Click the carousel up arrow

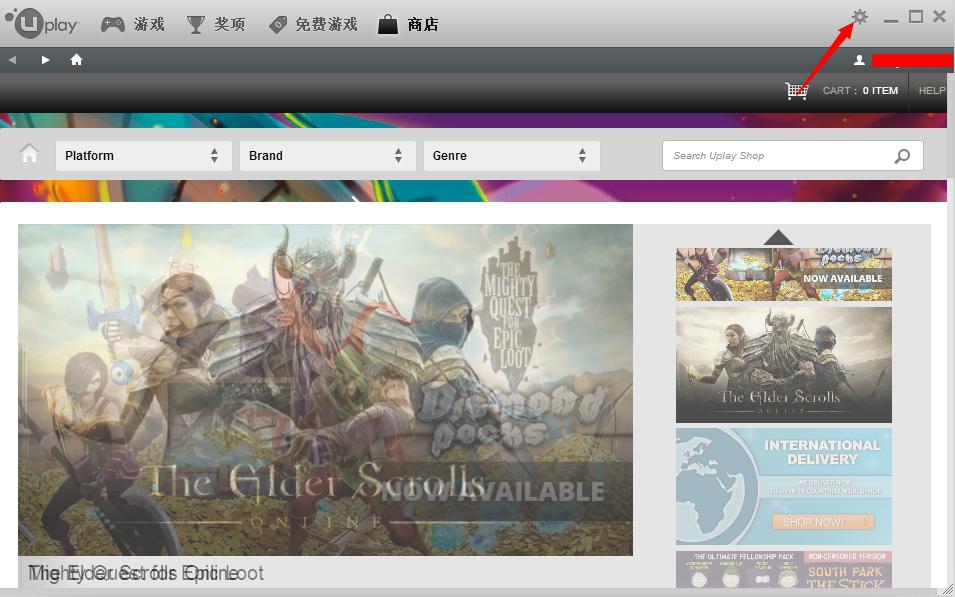[x=778, y=237]
